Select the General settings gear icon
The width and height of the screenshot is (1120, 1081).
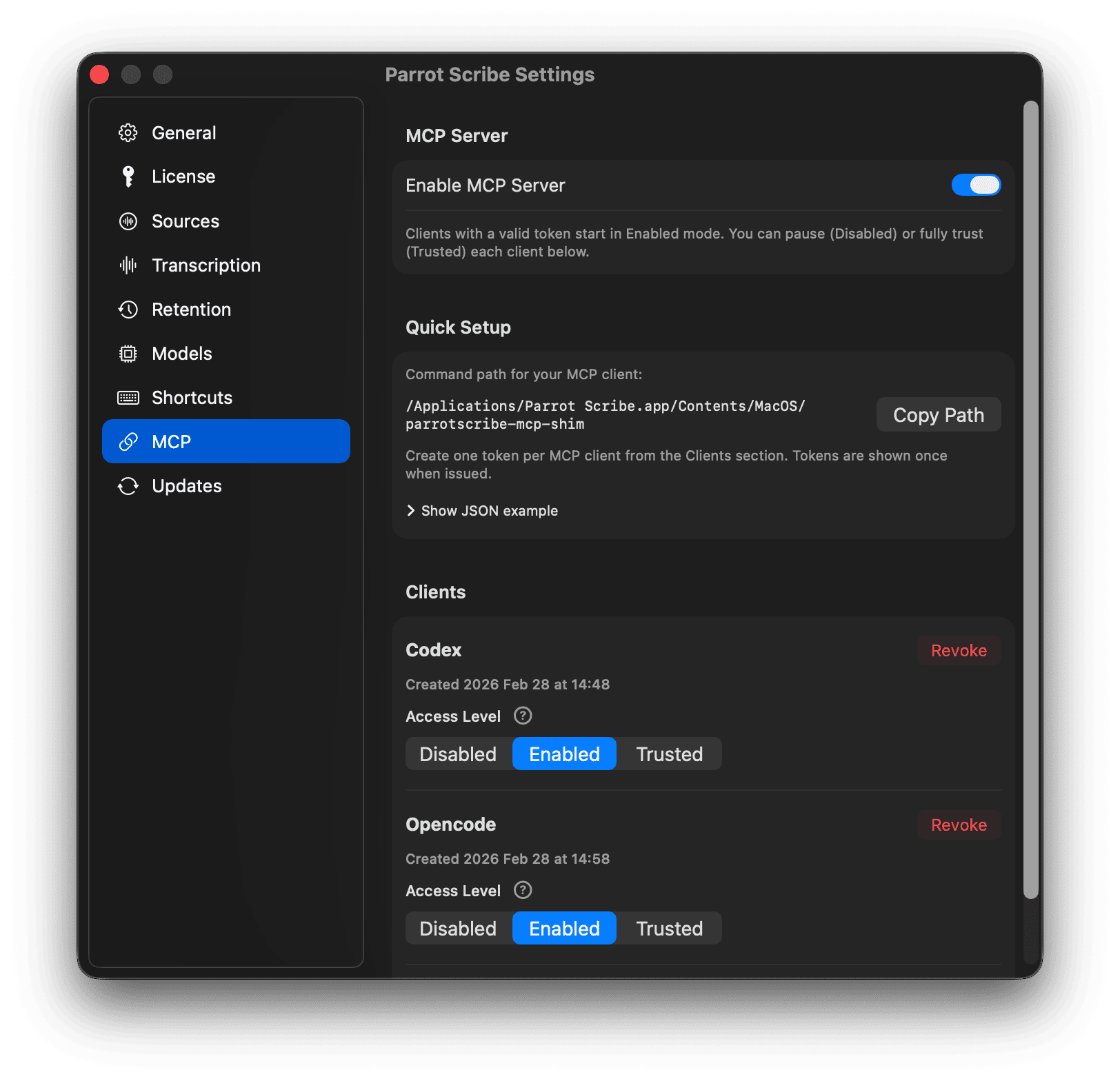pos(128,132)
